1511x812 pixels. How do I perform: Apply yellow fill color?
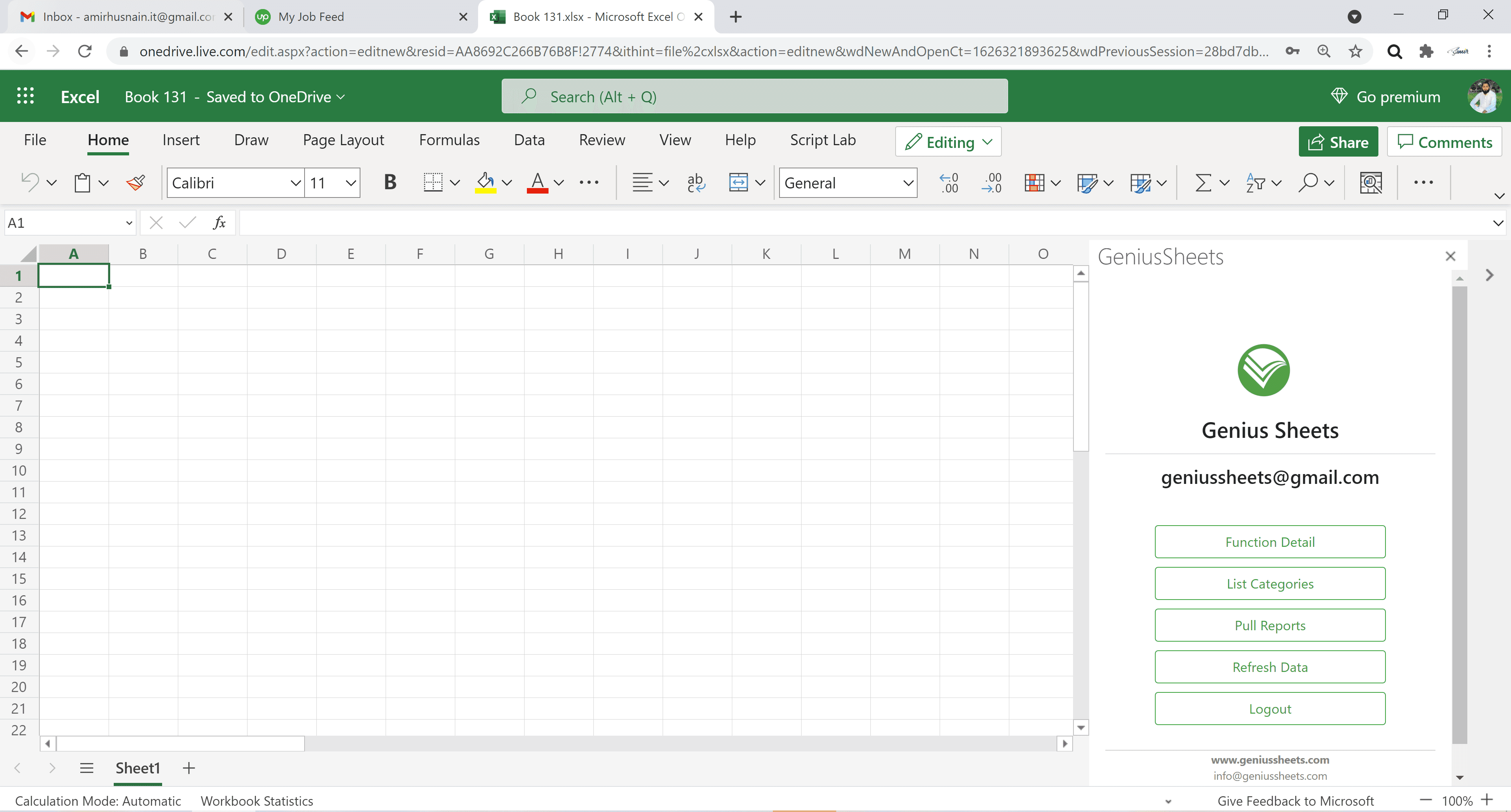click(485, 183)
